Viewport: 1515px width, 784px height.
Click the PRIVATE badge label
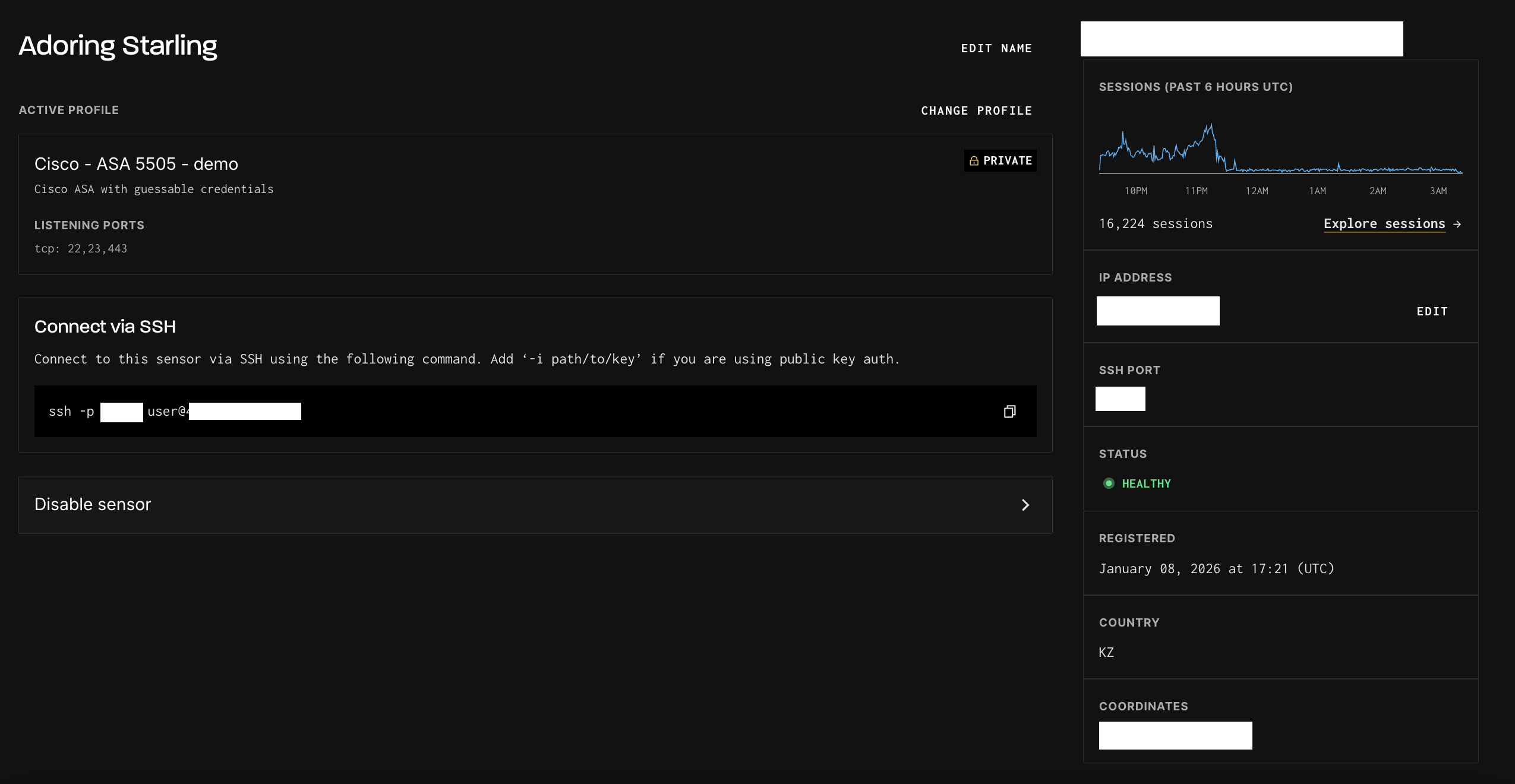[x=1007, y=161]
